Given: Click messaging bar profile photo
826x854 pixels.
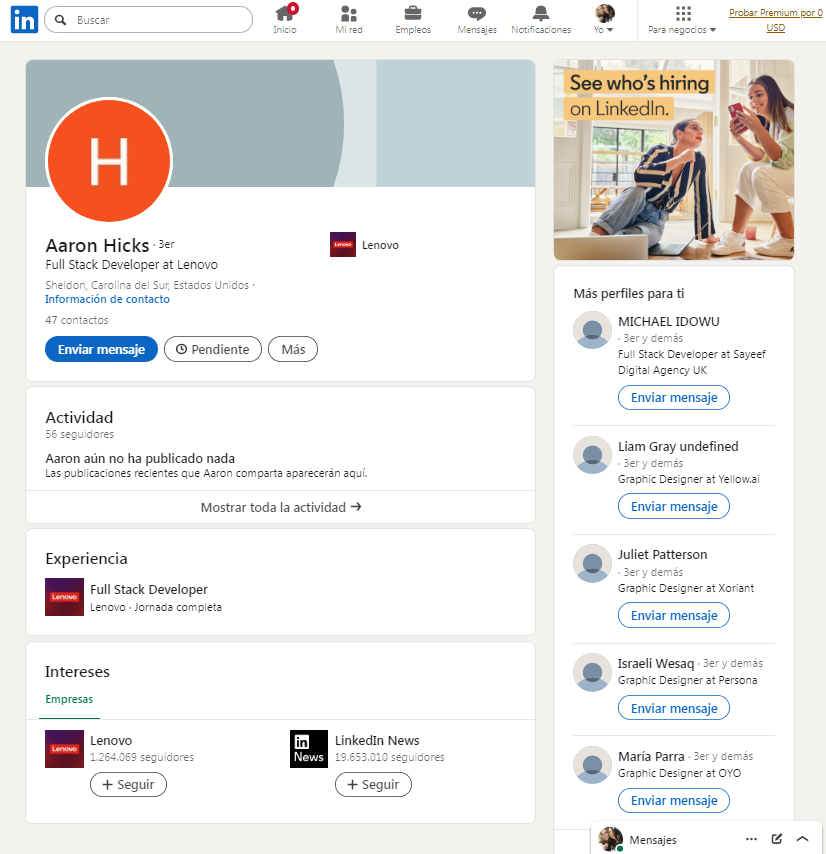Looking at the screenshot, I should 610,839.
